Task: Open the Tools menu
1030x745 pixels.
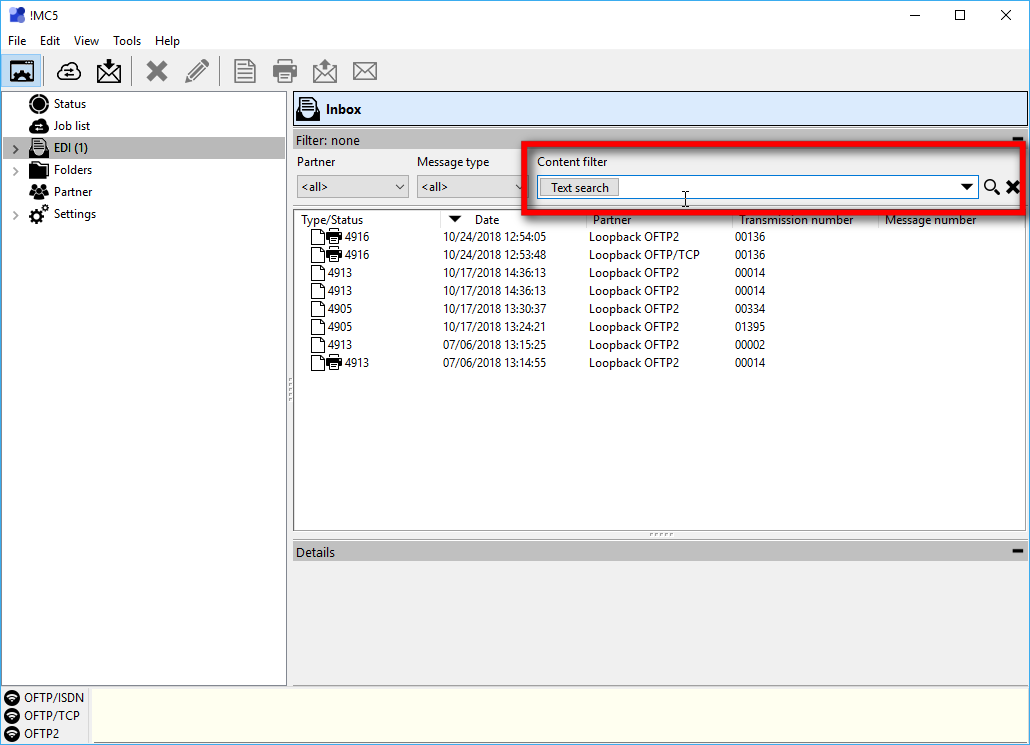Action: coord(127,41)
